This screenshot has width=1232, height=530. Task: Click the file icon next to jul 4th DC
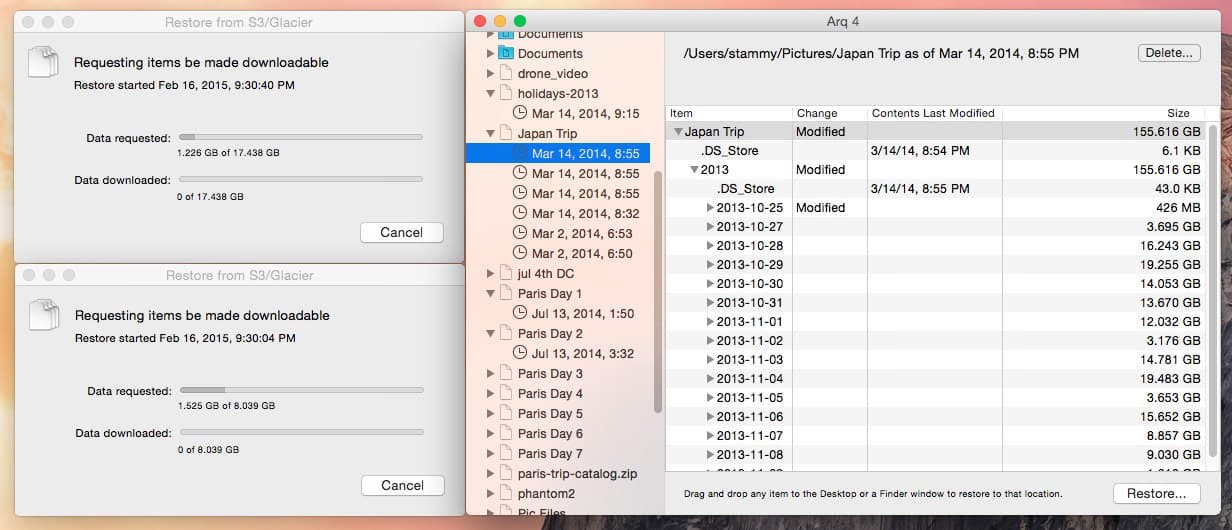505,273
